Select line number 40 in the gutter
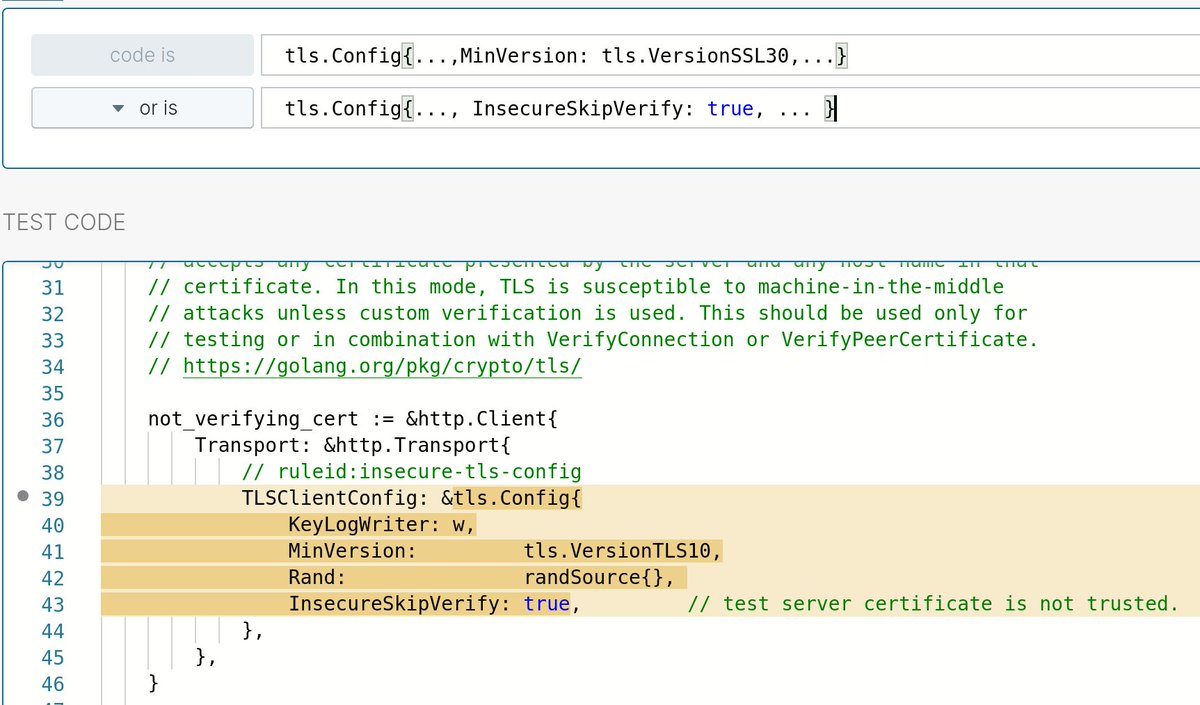Image resolution: width=1200 pixels, height=705 pixels. coord(52,525)
